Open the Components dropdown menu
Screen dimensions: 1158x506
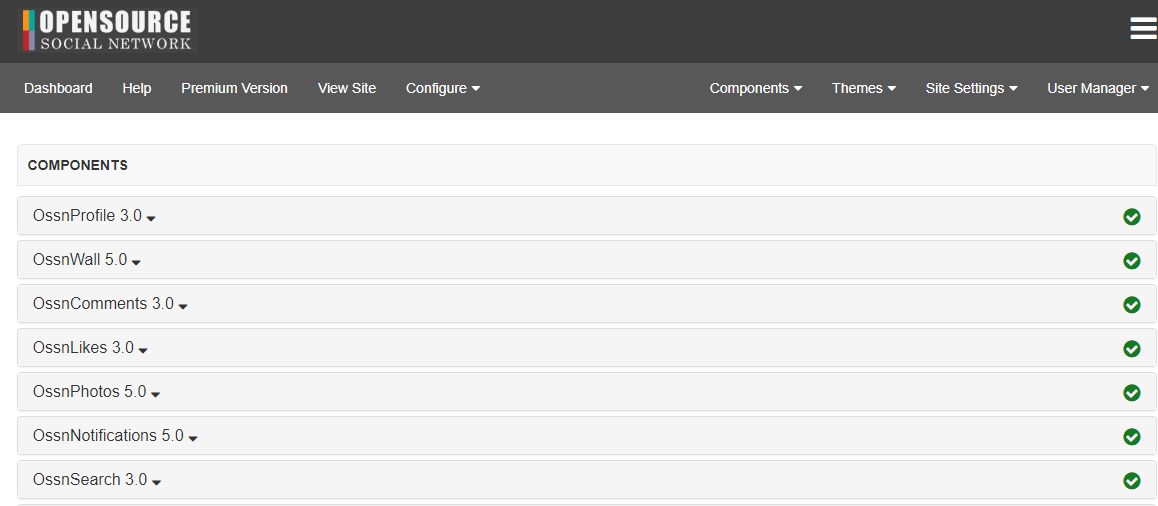pos(756,88)
